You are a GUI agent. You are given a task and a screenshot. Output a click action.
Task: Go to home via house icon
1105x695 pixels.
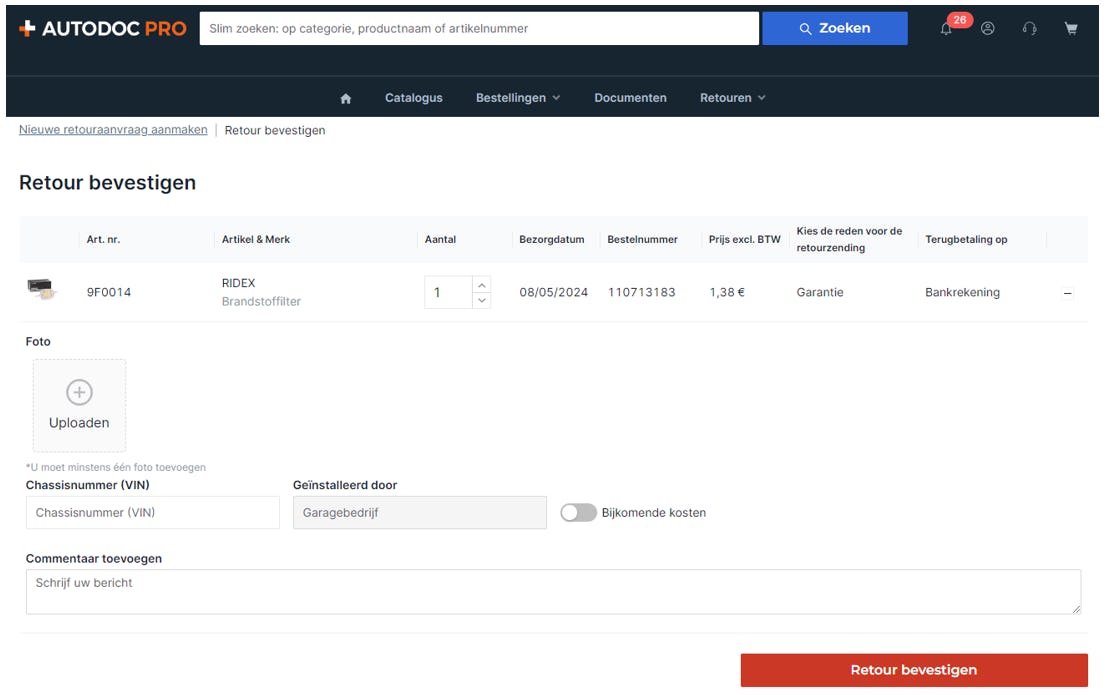(346, 98)
